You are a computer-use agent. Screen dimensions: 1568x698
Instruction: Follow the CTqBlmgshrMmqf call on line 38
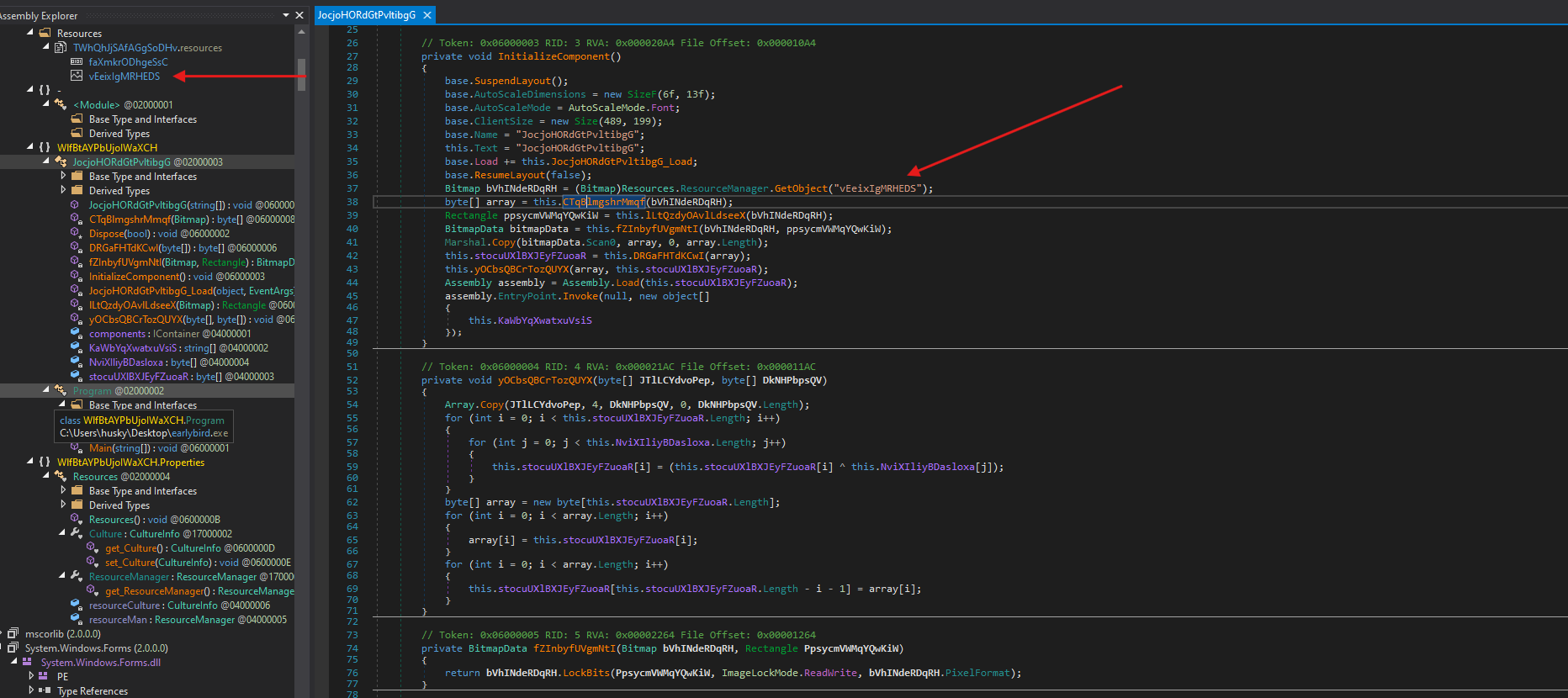tap(603, 202)
